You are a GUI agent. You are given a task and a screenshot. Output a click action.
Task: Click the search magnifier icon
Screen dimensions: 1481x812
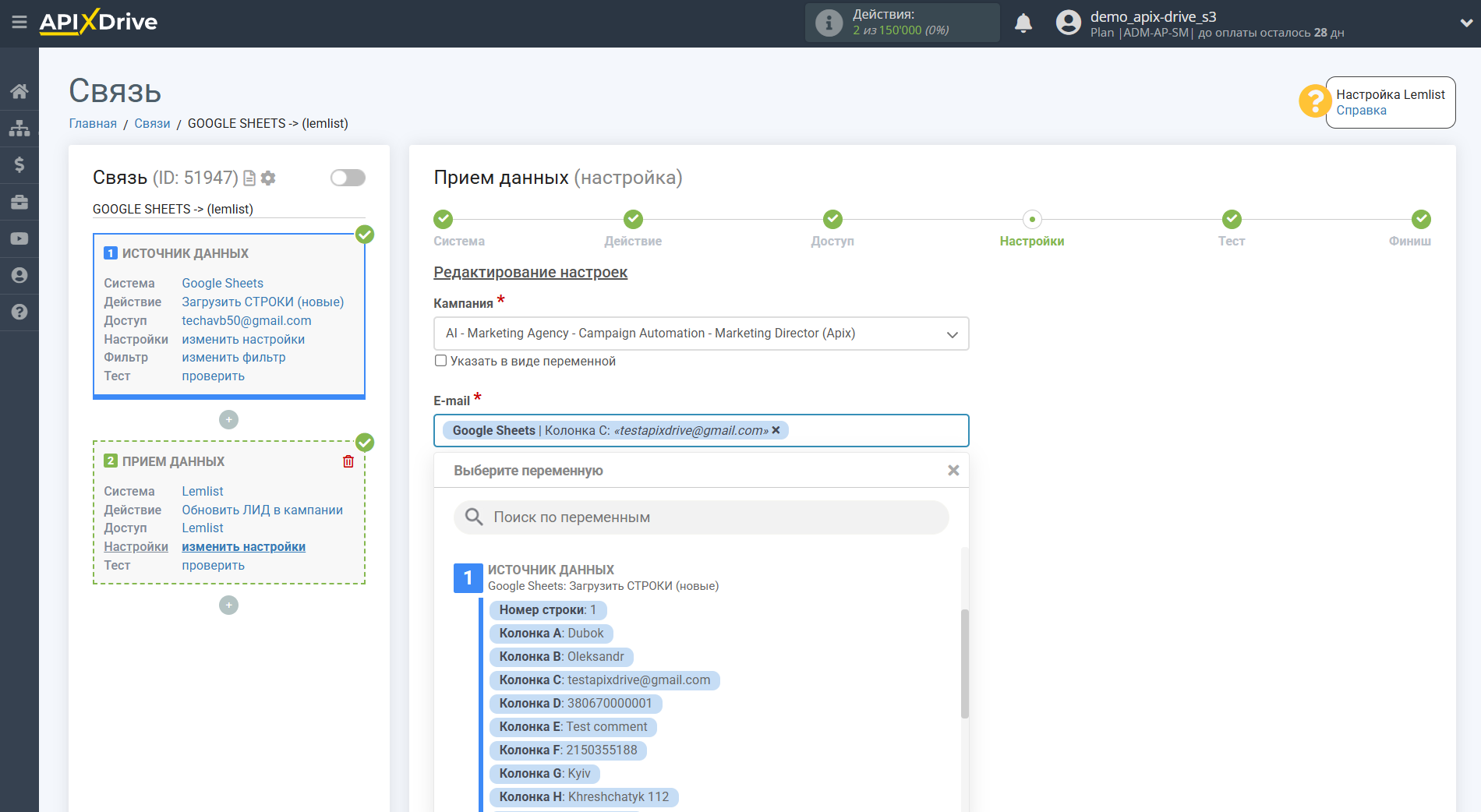(474, 517)
